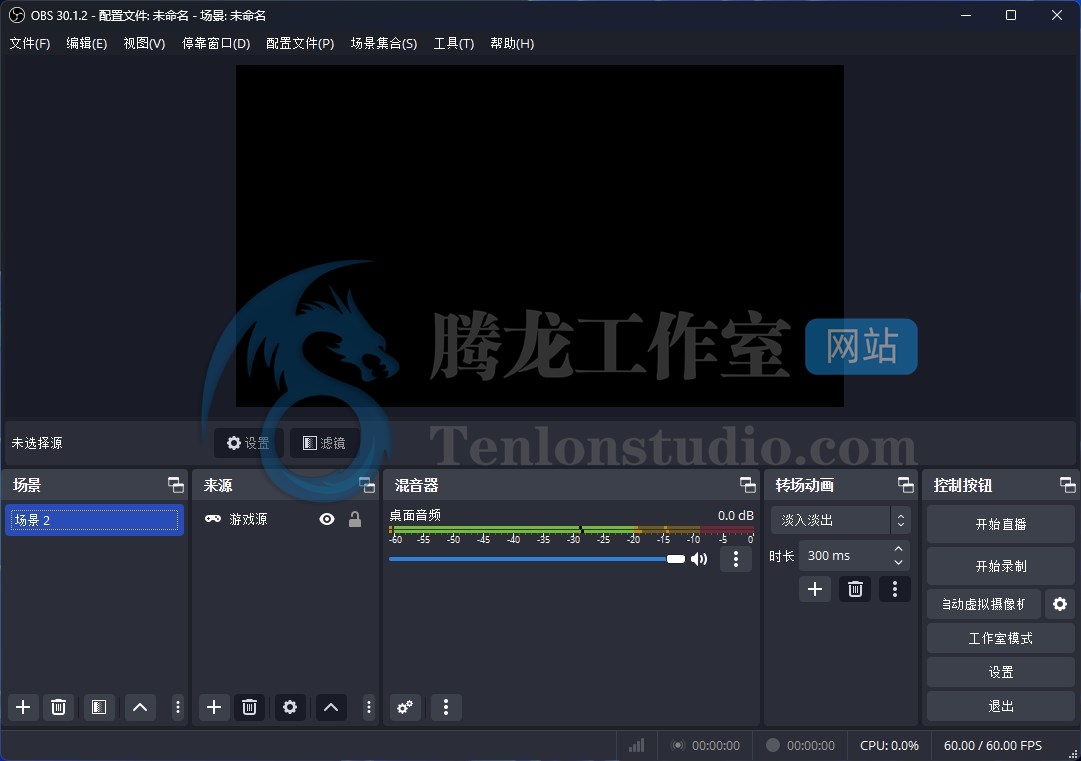This screenshot has width=1081, height=761.
Task: Select the 场景 2 scene
Action: coord(94,520)
